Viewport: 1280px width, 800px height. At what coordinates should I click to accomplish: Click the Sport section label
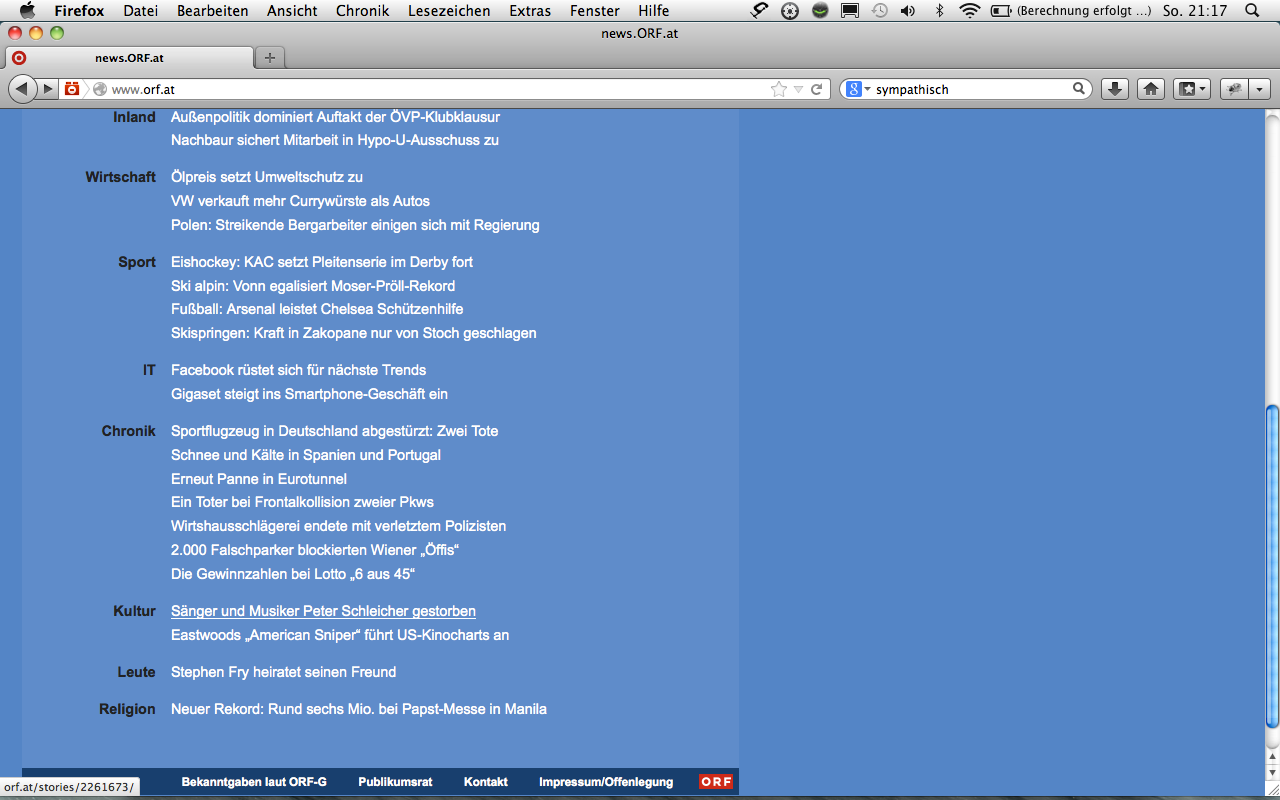[x=137, y=262]
